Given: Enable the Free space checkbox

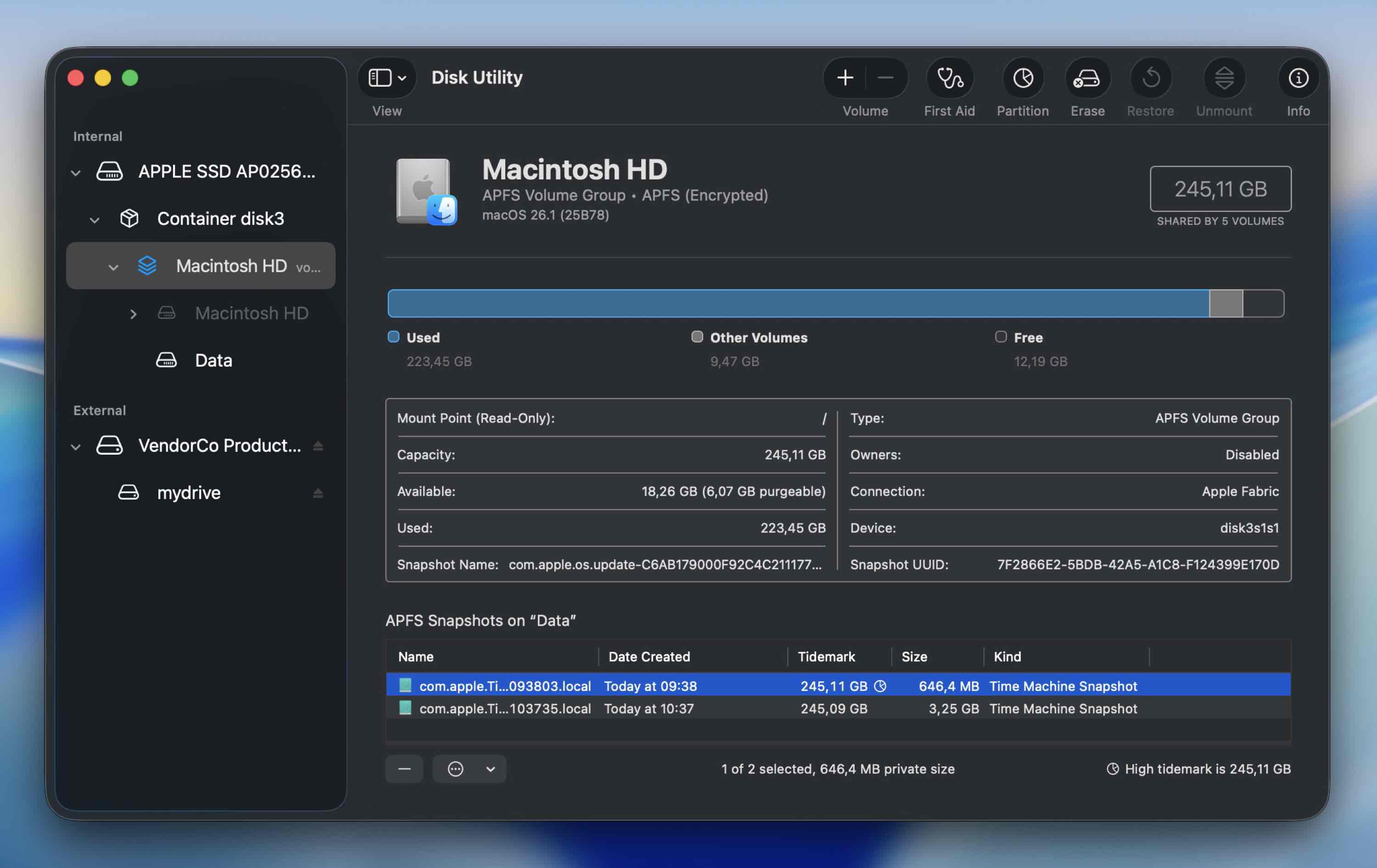Looking at the screenshot, I should coord(1001,337).
